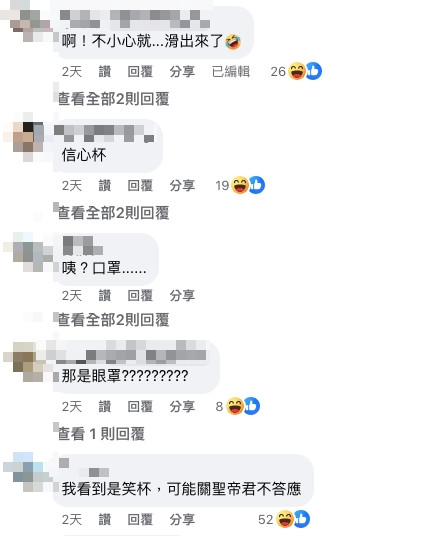View edit history via 已編輯
The width and height of the screenshot is (428, 536).
click(231, 72)
